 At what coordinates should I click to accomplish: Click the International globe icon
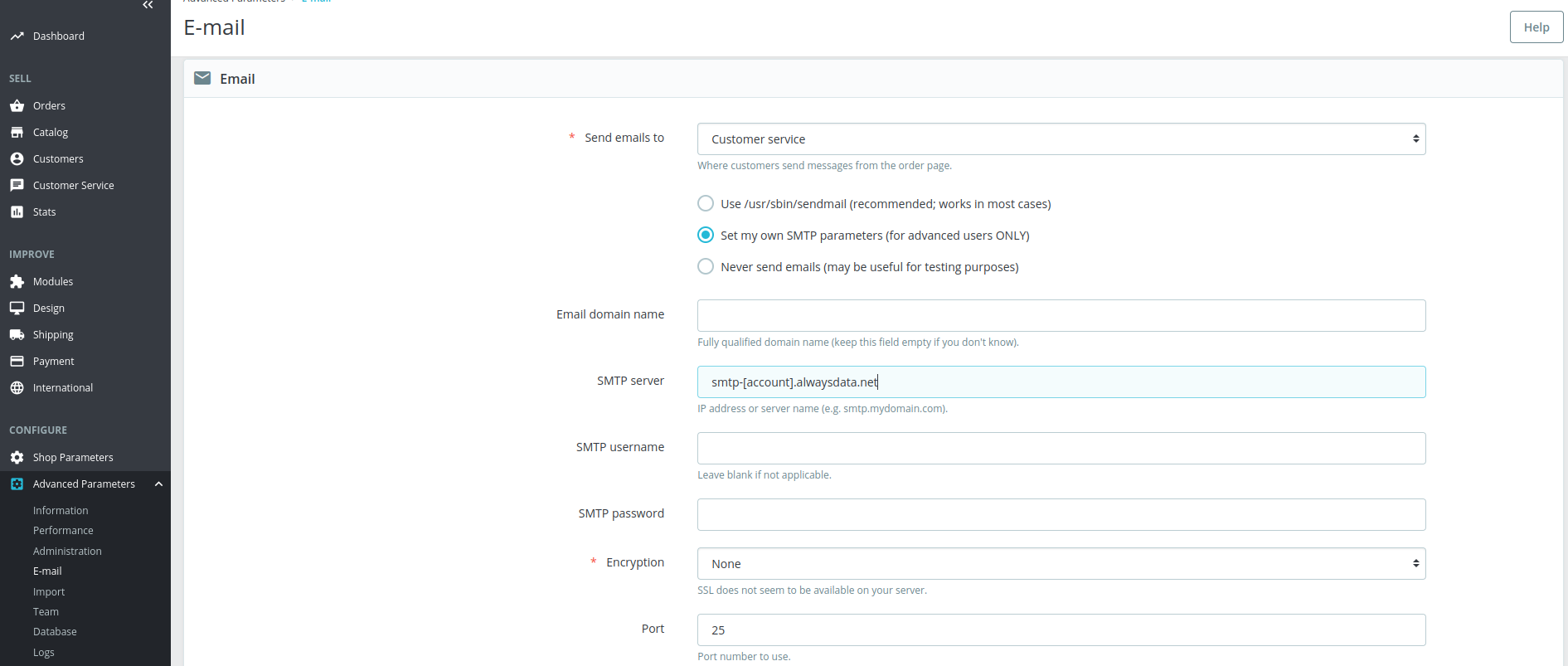point(17,388)
